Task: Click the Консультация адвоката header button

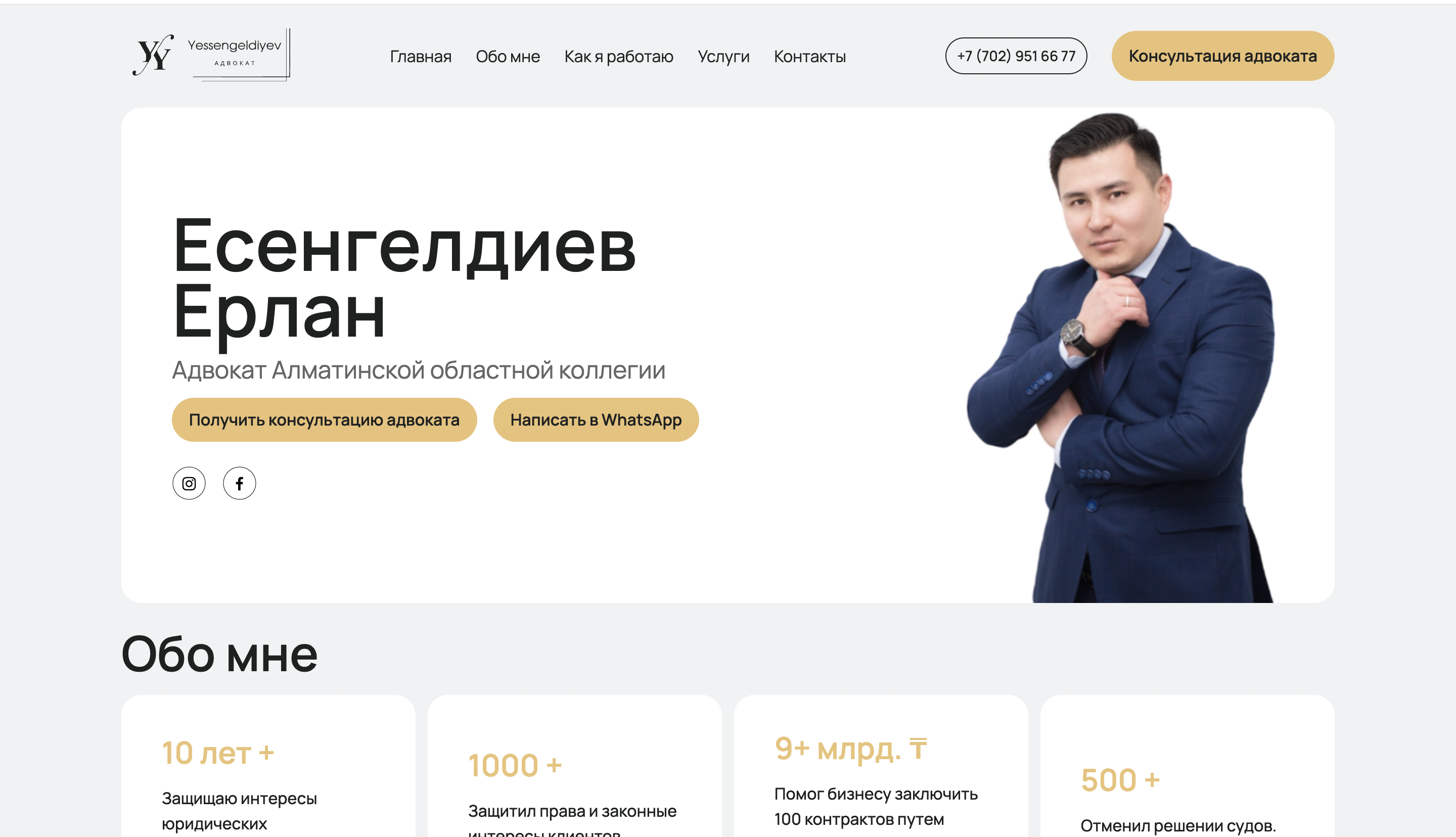Action: 1222,56
